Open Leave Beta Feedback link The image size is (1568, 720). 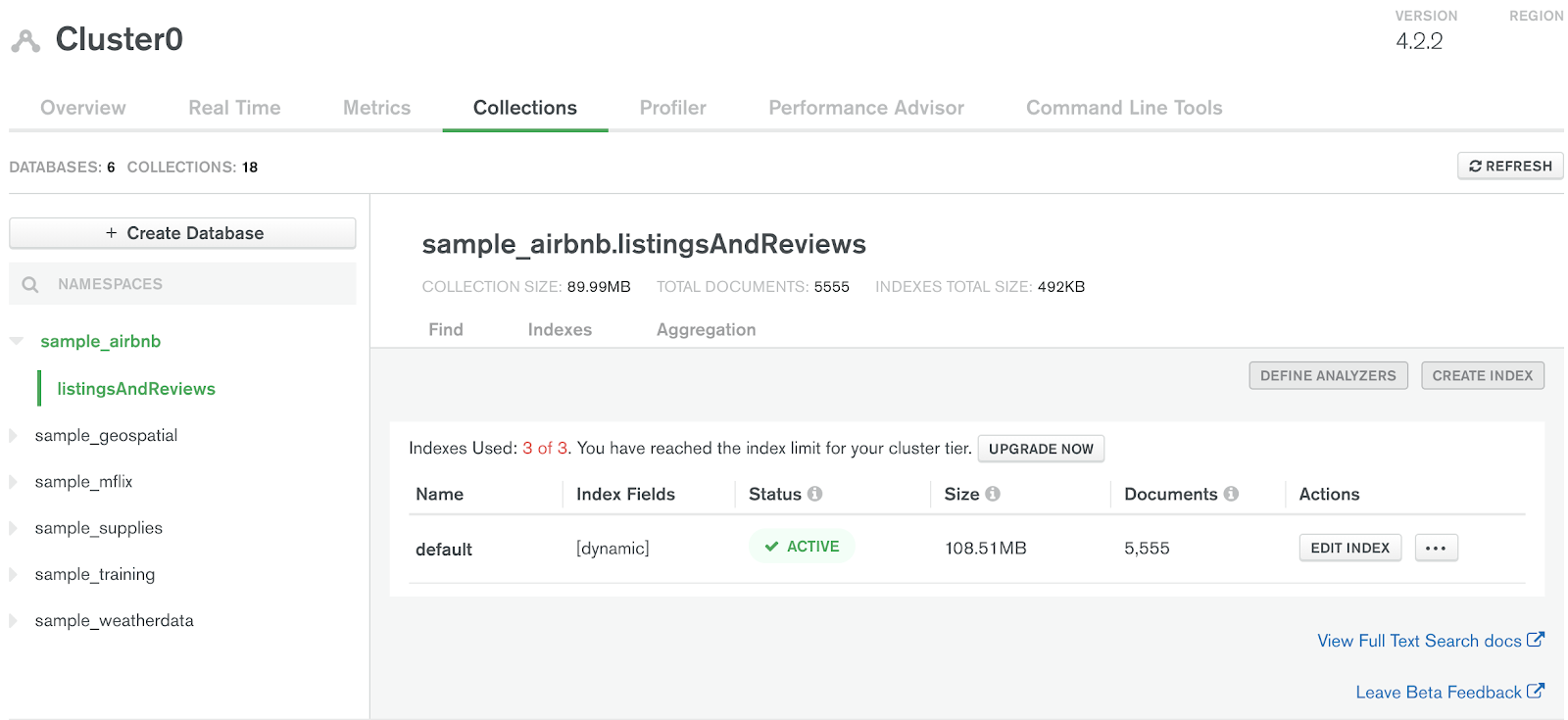[1439, 692]
